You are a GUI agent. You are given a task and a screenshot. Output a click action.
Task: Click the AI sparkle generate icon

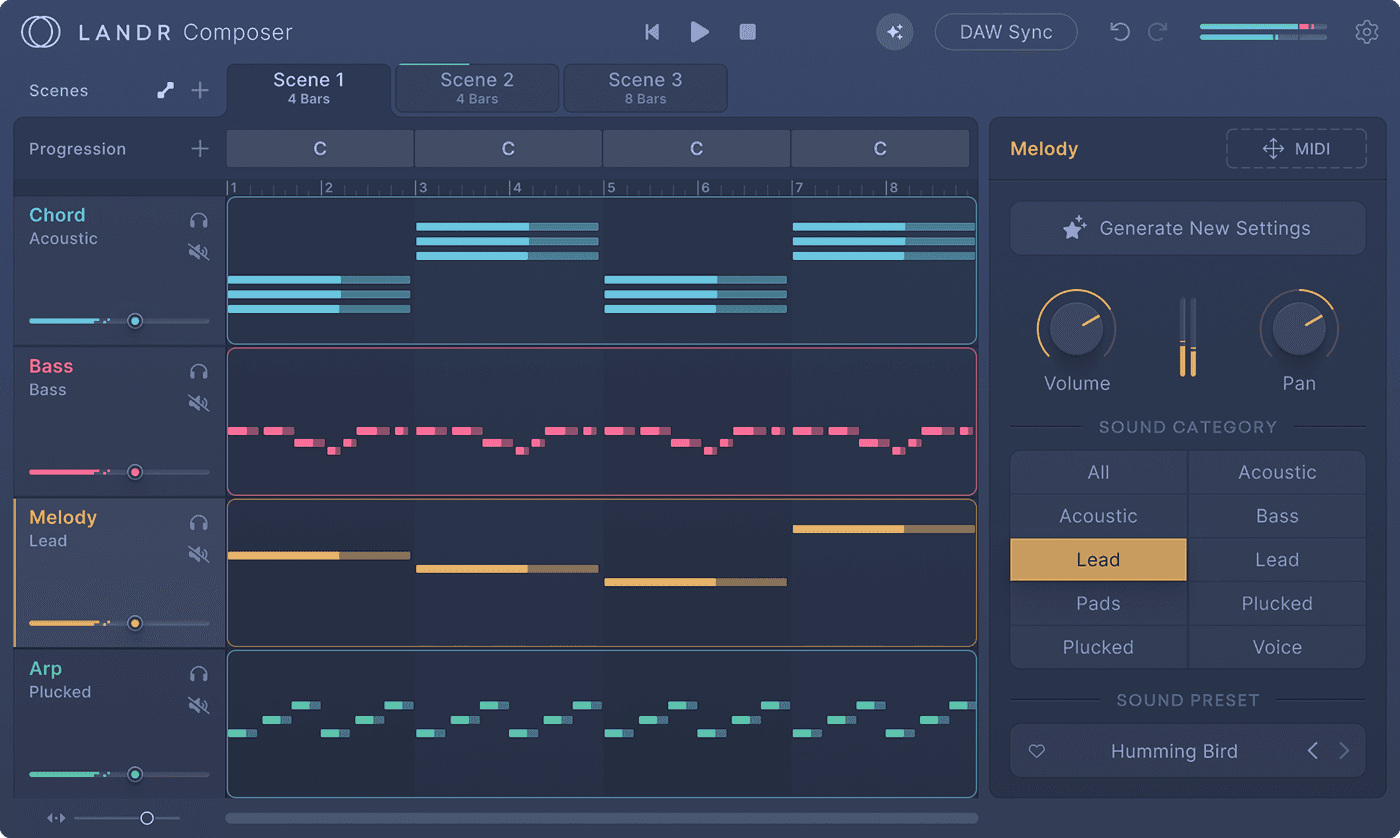click(895, 32)
